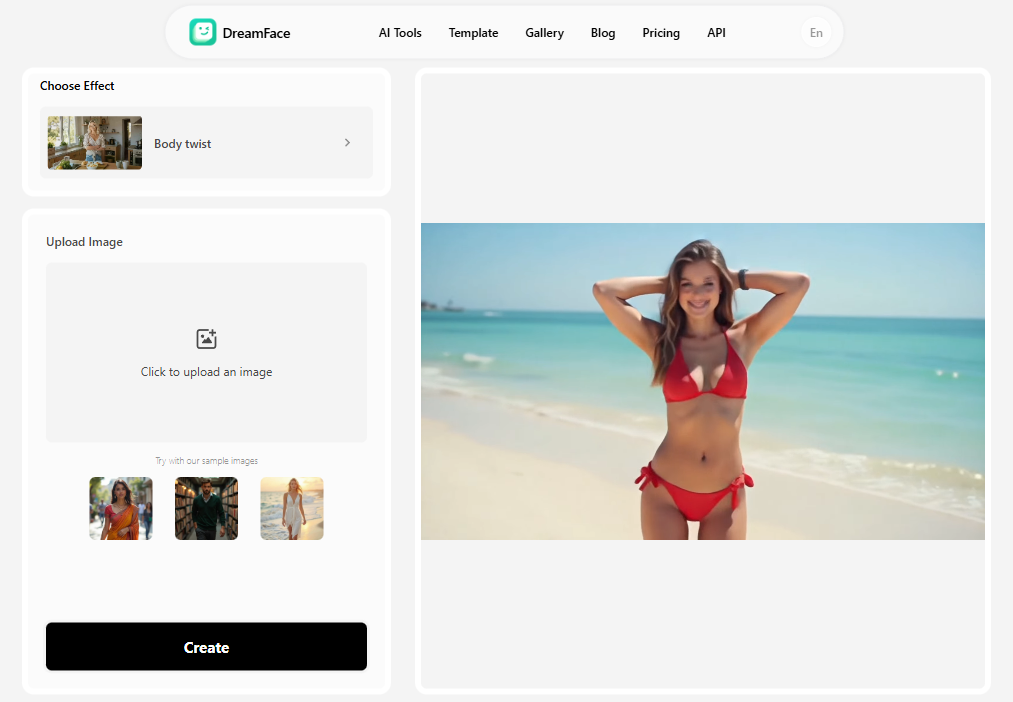Click the add-image upload icon
The height and width of the screenshot is (702, 1013).
(206, 339)
